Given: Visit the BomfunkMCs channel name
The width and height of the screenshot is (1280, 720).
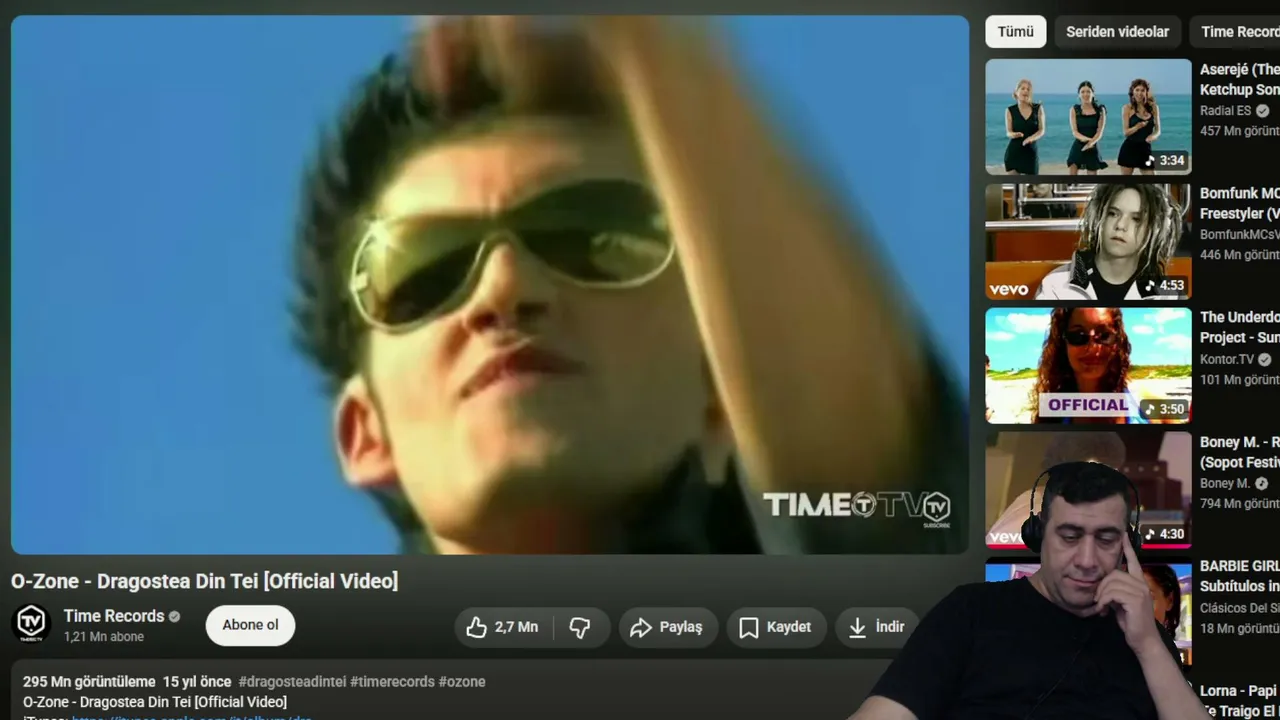Looking at the screenshot, I should (x=1240, y=235).
